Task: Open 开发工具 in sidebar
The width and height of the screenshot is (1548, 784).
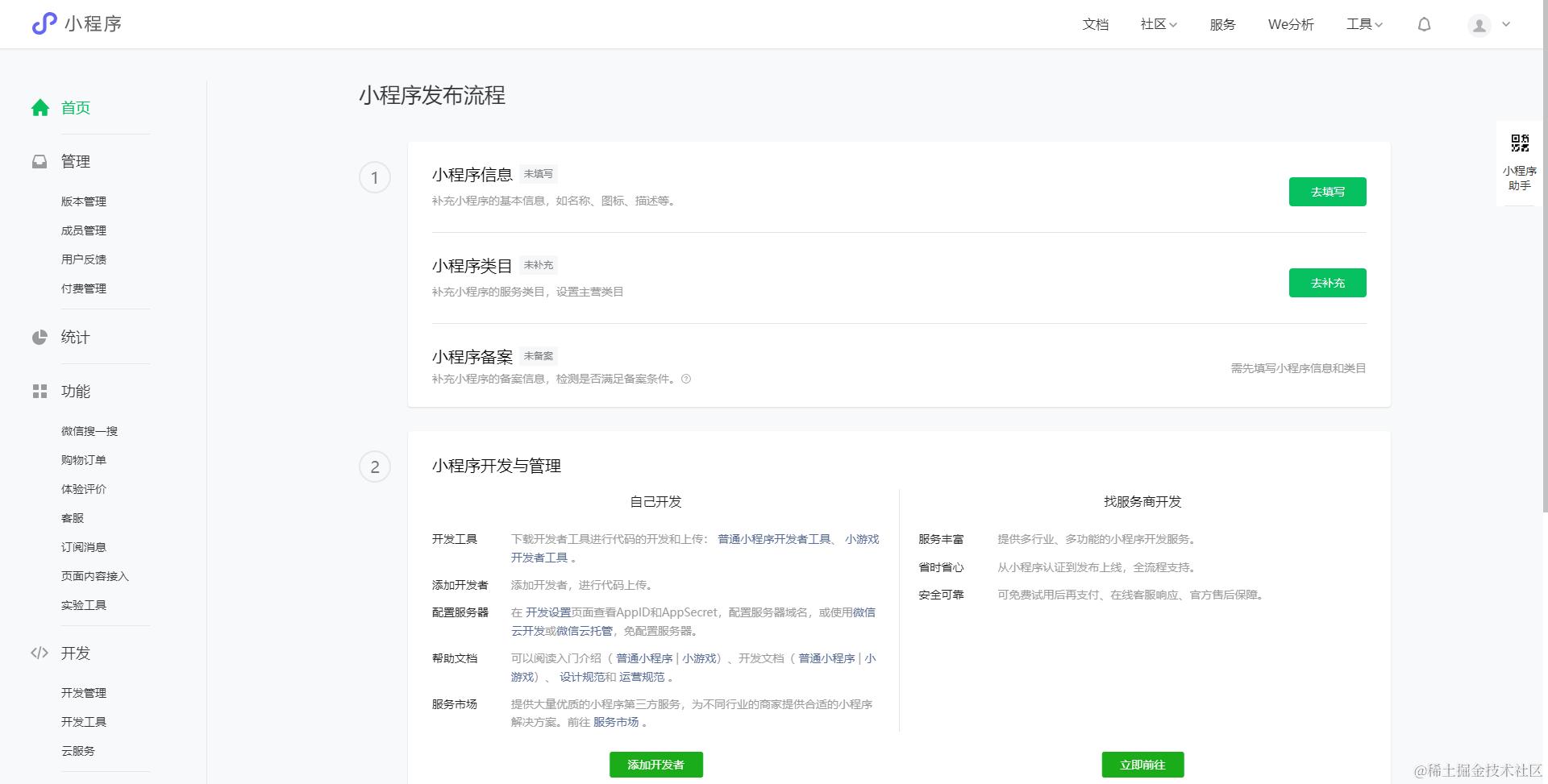Action: (84, 722)
